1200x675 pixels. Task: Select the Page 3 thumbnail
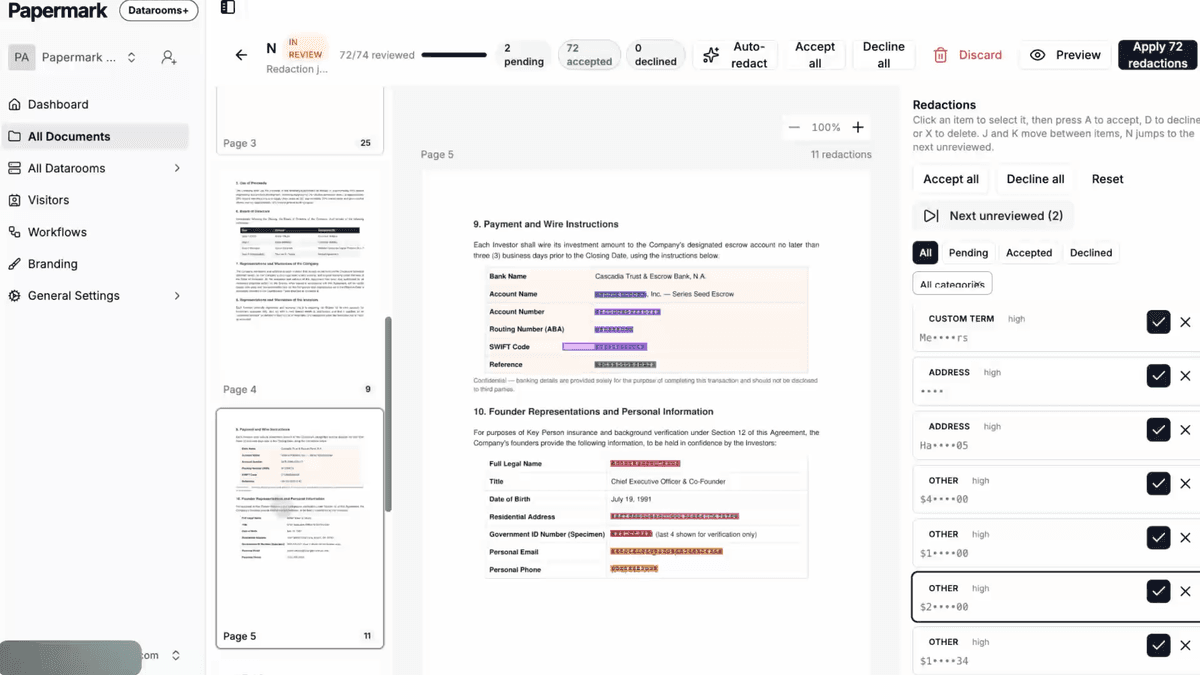point(300,120)
